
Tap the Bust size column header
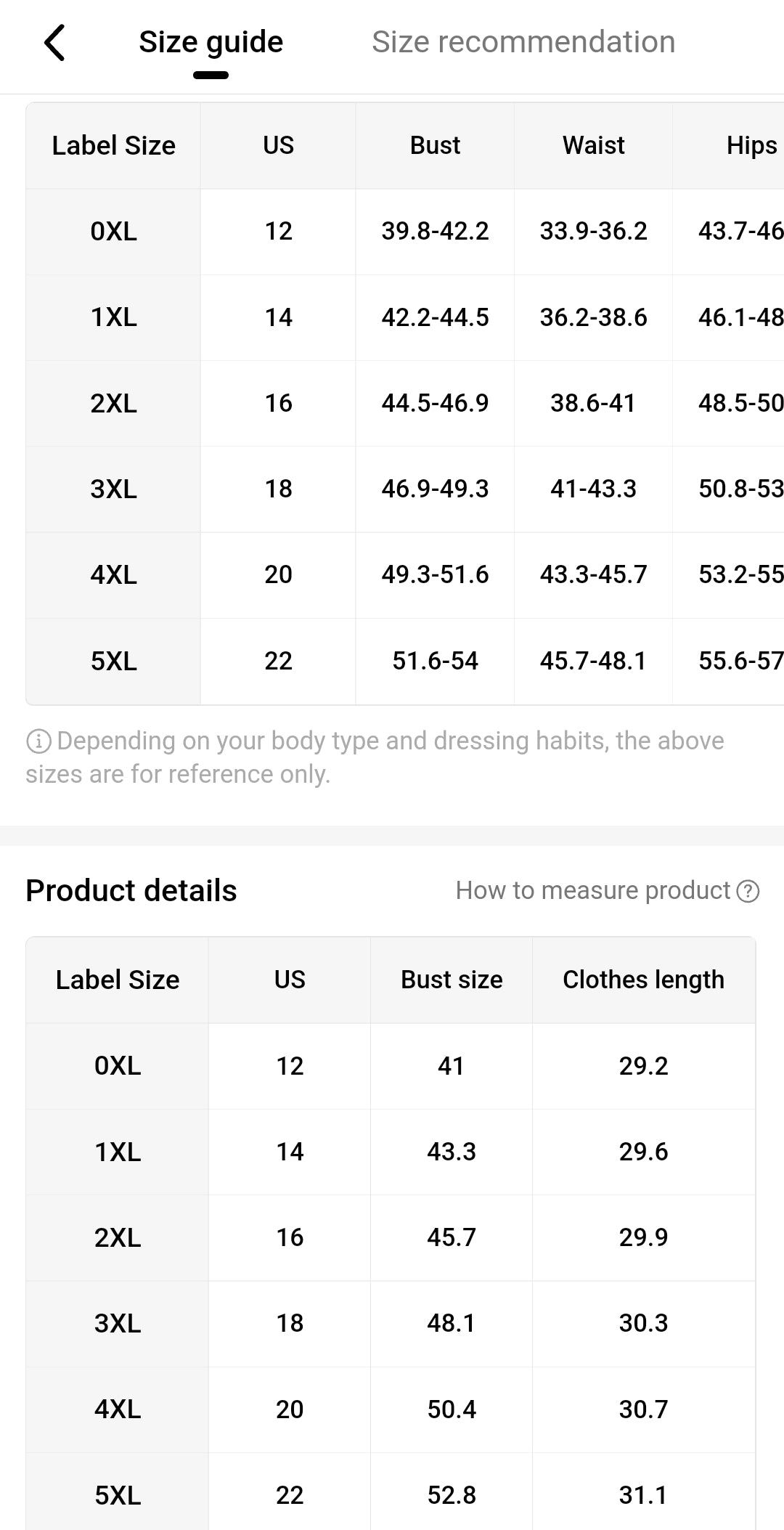coord(452,980)
